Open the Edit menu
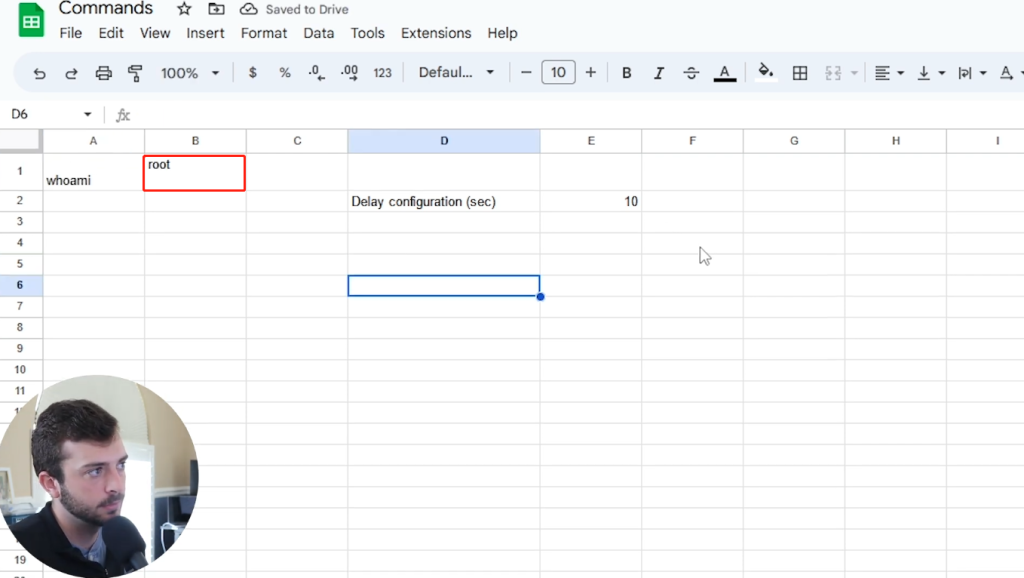 tap(111, 33)
